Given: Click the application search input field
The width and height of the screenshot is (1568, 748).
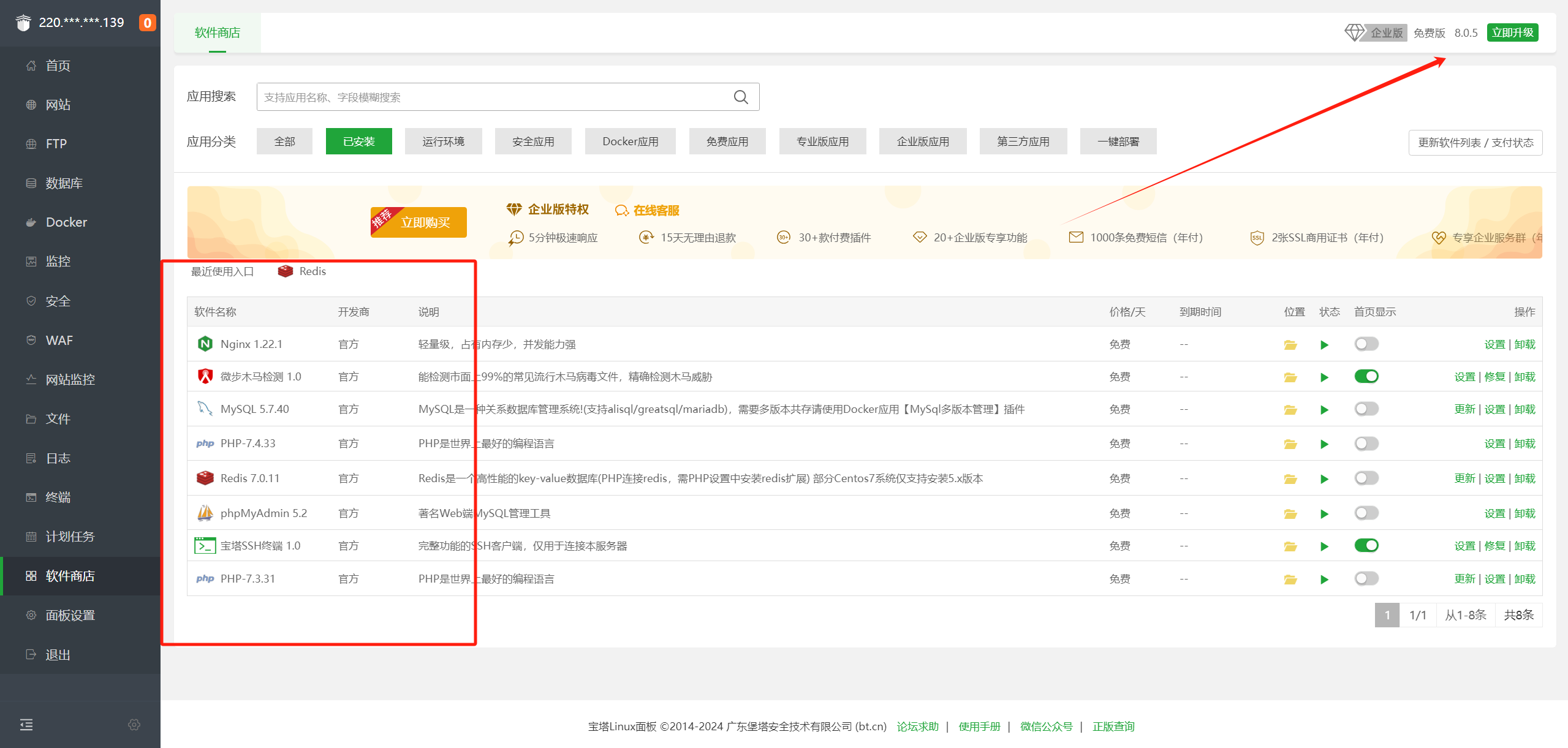Looking at the screenshot, I should click(x=508, y=97).
